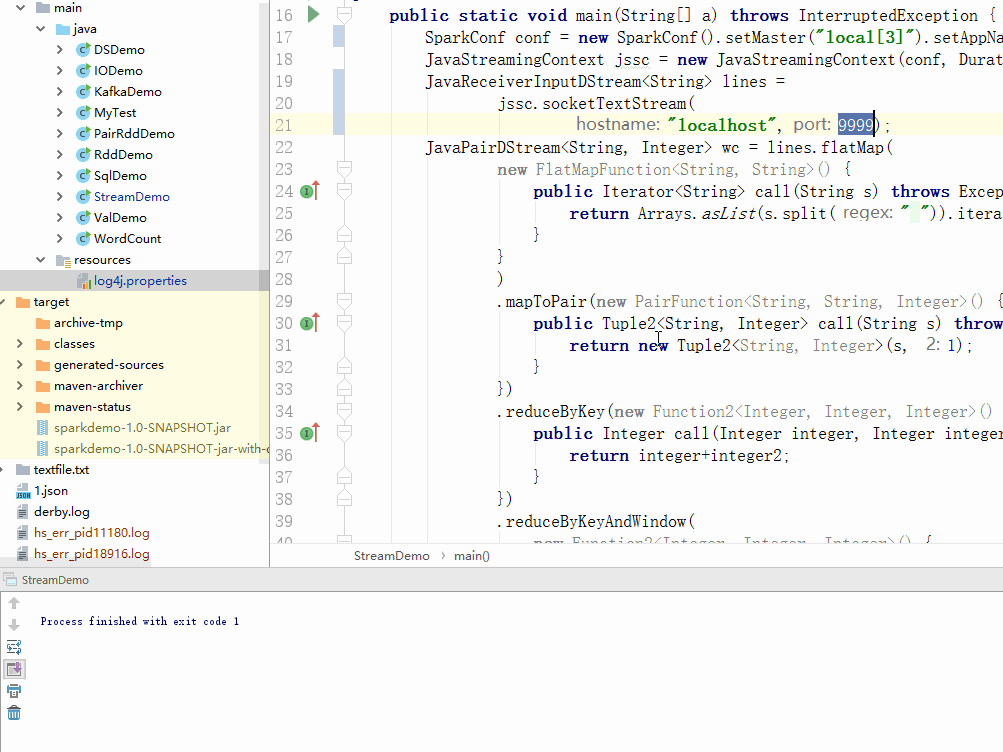Click the implements gutter marker on line 24

coord(310,191)
